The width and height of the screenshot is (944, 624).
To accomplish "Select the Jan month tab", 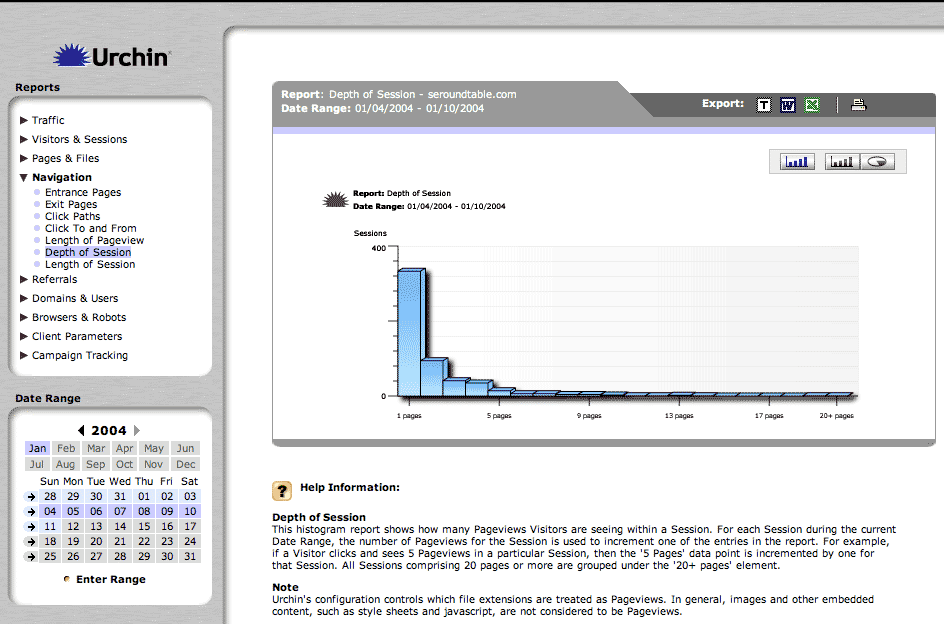I will pos(37,448).
